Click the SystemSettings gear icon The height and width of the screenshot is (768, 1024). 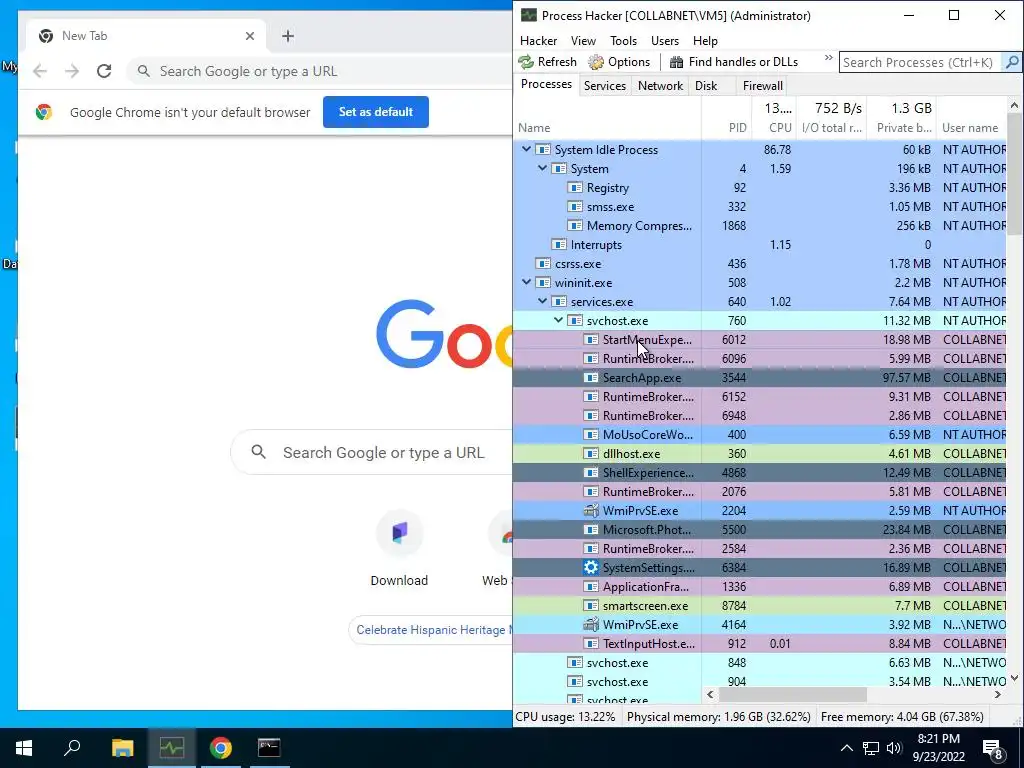(x=591, y=567)
